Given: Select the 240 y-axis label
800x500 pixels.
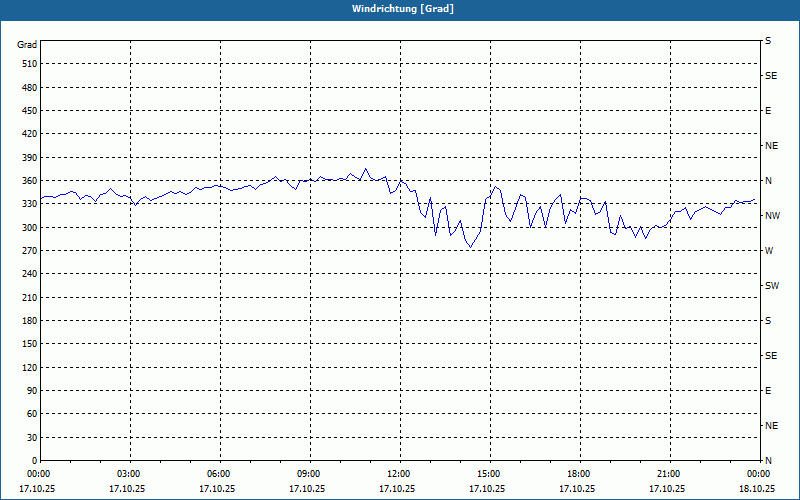Looking at the screenshot, I should [x=30, y=274].
